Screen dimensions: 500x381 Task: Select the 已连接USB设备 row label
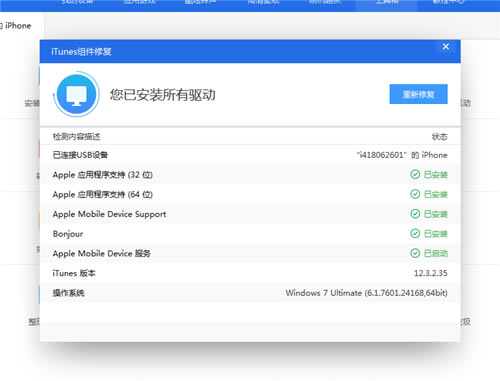point(80,155)
